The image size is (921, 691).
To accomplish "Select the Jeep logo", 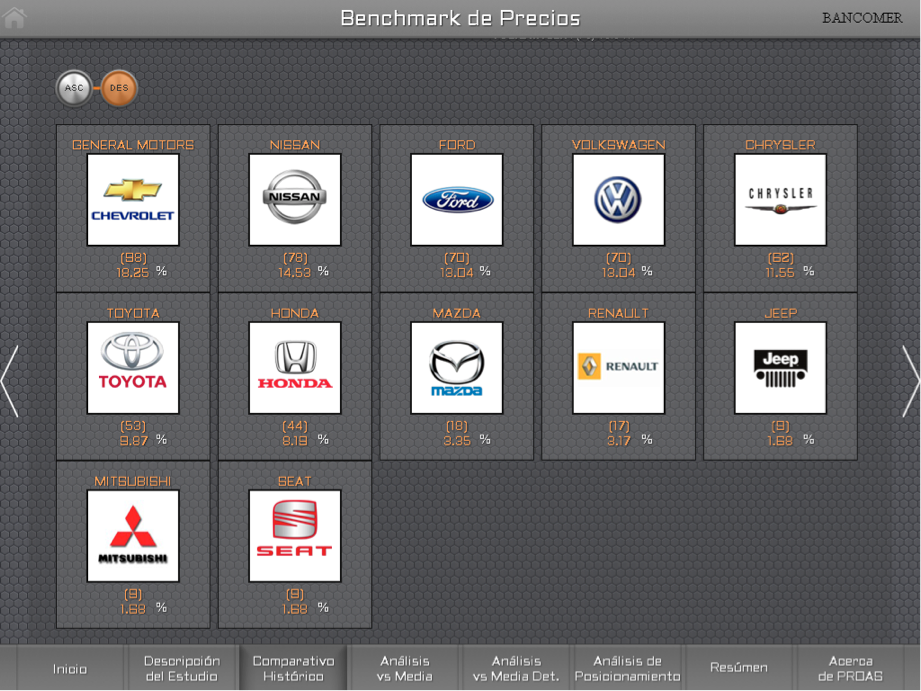I will tap(780, 368).
